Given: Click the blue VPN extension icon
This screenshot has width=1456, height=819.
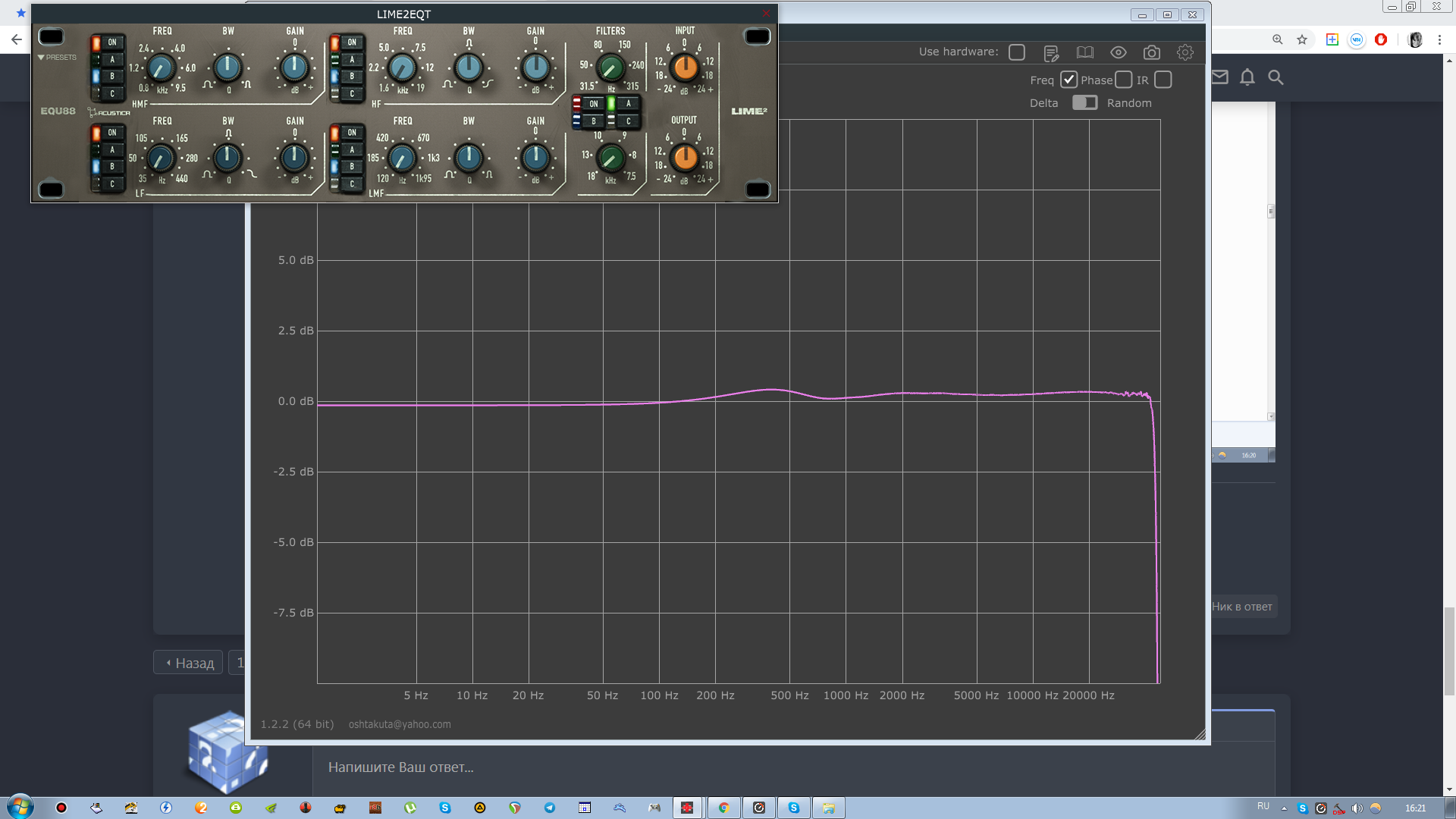Looking at the screenshot, I should click(x=1357, y=39).
